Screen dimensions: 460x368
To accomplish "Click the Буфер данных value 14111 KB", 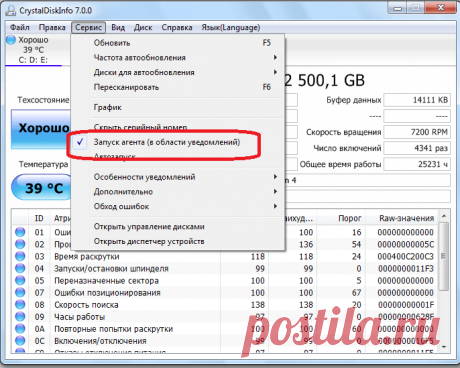I will click(x=417, y=100).
